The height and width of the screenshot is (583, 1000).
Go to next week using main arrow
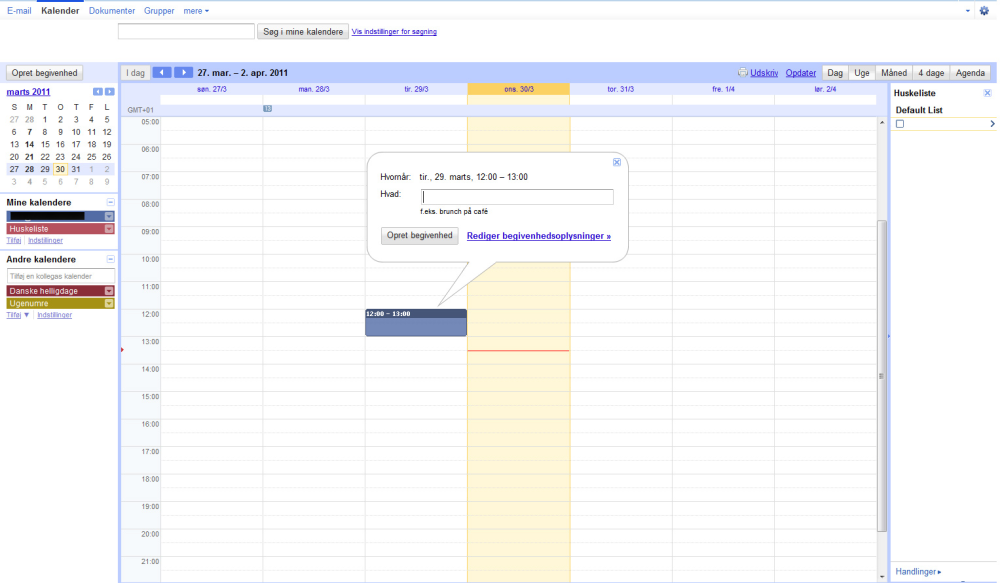(184, 73)
